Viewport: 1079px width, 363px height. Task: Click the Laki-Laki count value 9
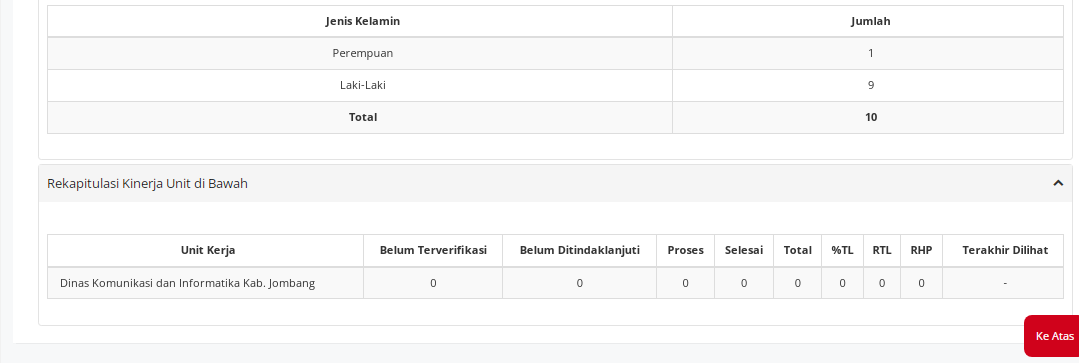coord(870,85)
